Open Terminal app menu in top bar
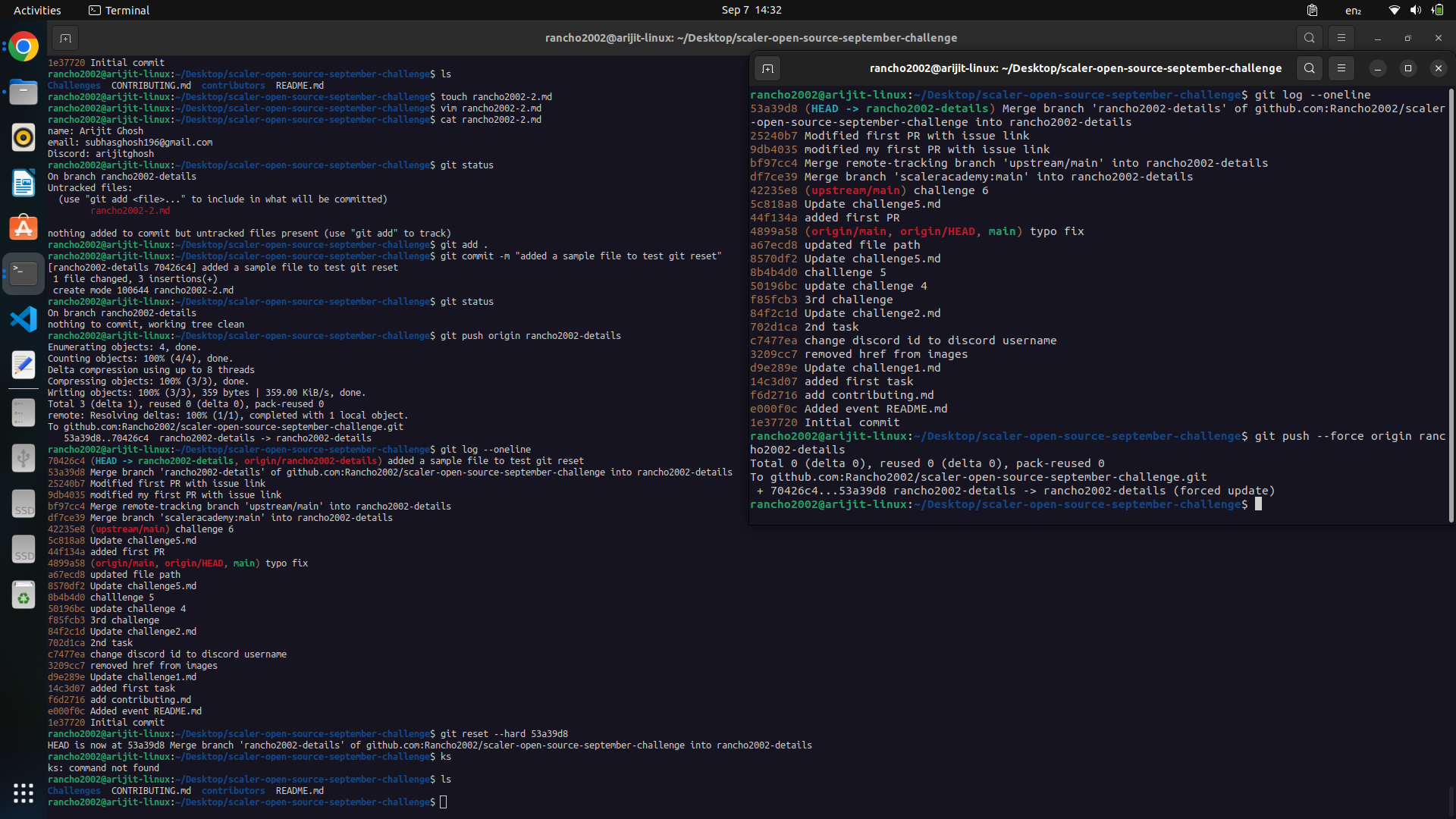 pos(119,10)
